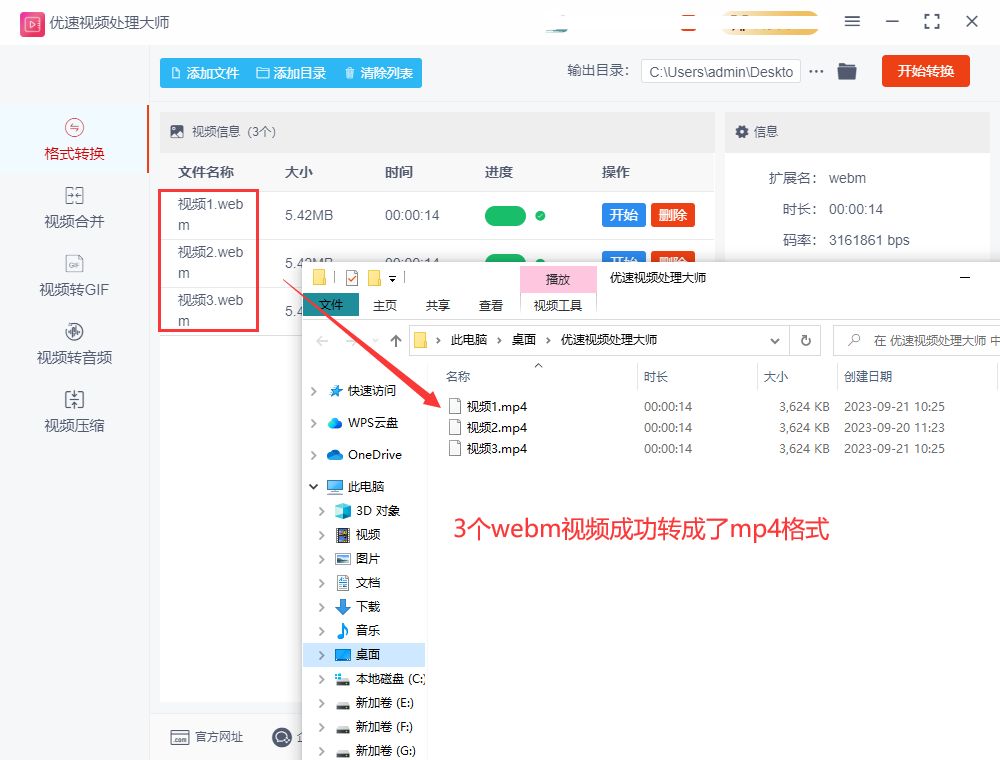
Task: Click the Explorer refresh button
Action: click(805, 340)
